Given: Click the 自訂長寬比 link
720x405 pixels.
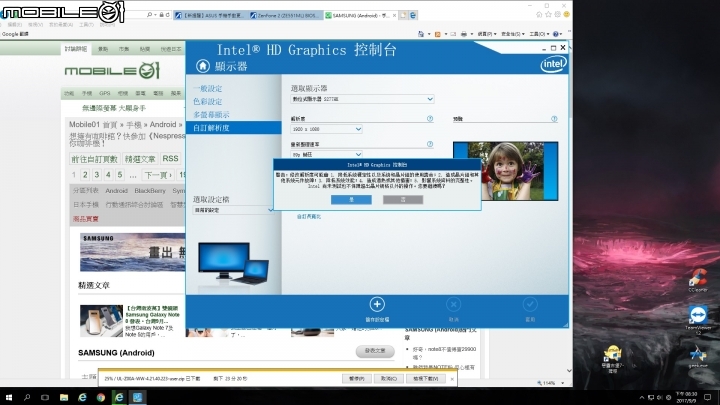Looking at the screenshot, I should pos(309,216).
